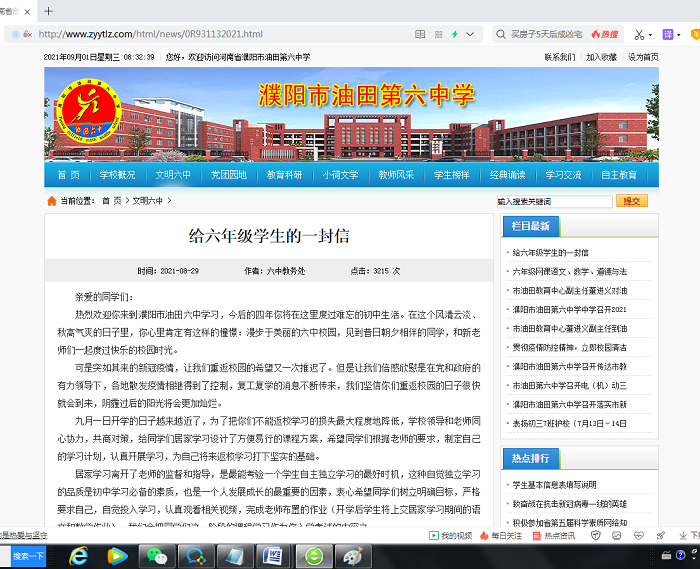700x569 pixels.
Task: Click the site keyword search input
Action: 554,202
